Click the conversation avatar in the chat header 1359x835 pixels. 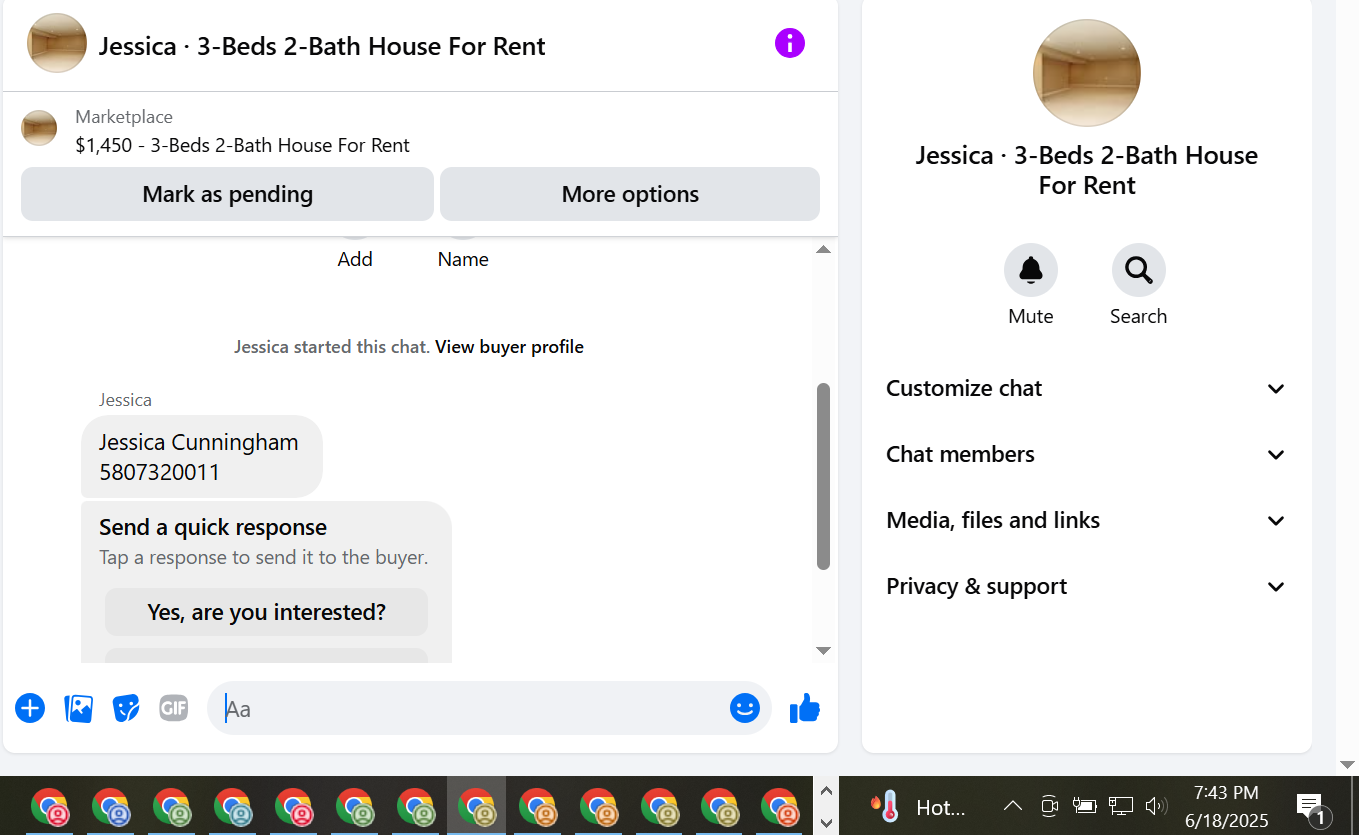click(x=57, y=43)
